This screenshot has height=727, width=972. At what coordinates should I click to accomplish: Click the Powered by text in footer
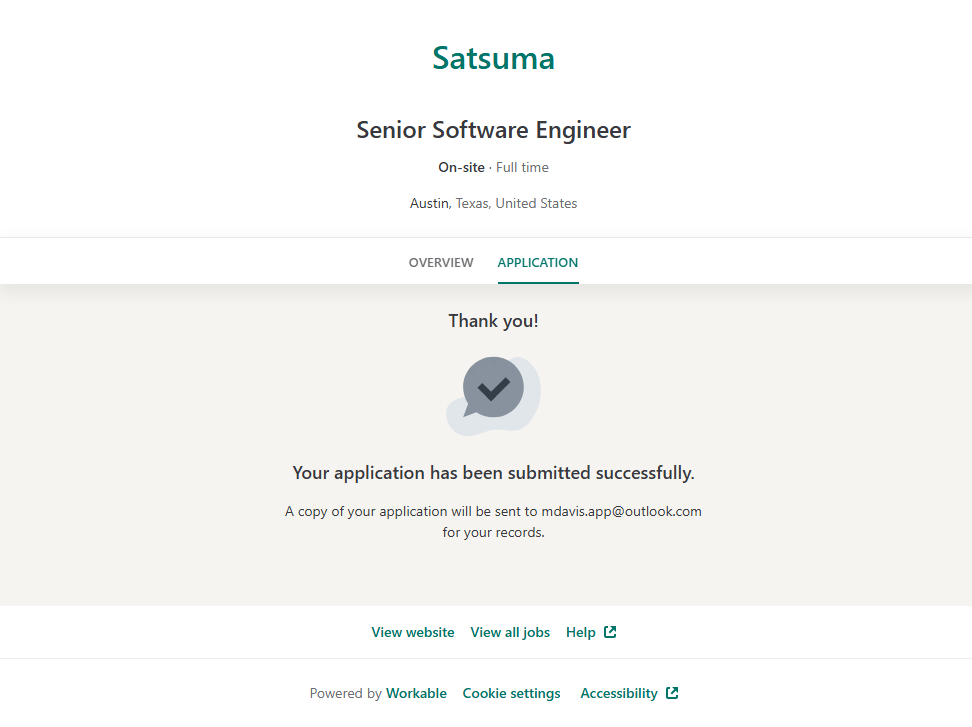(x=345, y=694)
